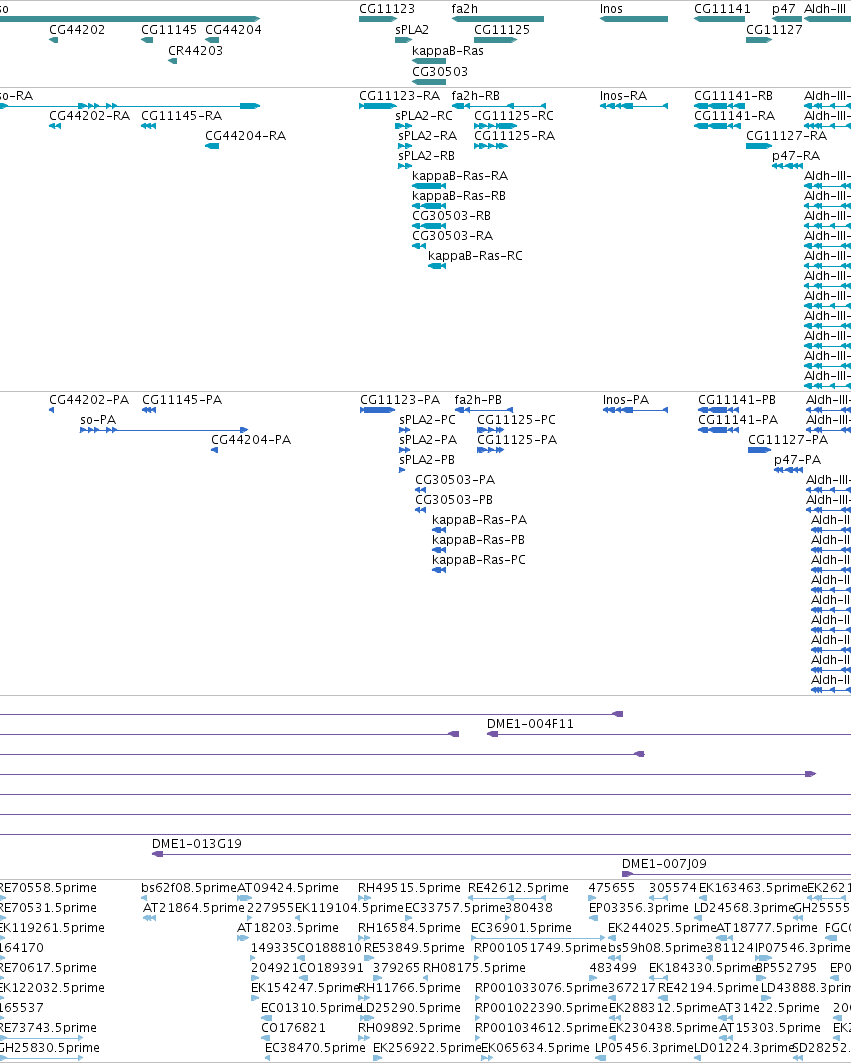Select protein p47-PA
Viewport: 851px width, 1063px height.
point(797,460)
